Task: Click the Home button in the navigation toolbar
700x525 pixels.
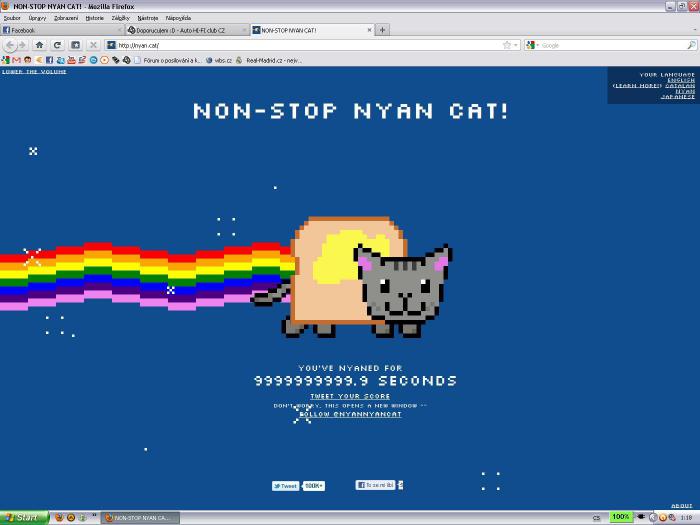Action: pos(40,45)
